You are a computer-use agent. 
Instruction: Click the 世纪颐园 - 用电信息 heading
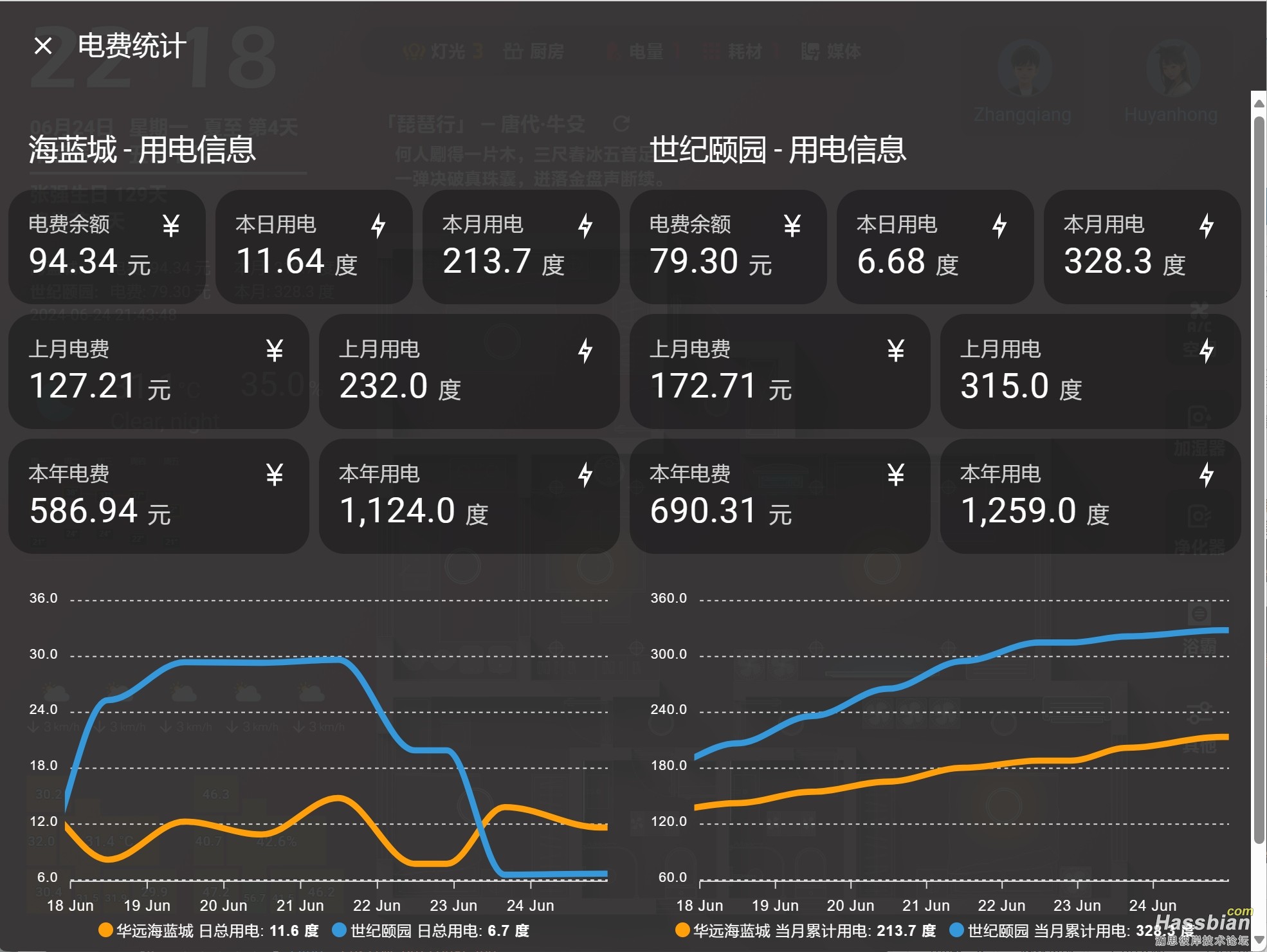point(778,150)
